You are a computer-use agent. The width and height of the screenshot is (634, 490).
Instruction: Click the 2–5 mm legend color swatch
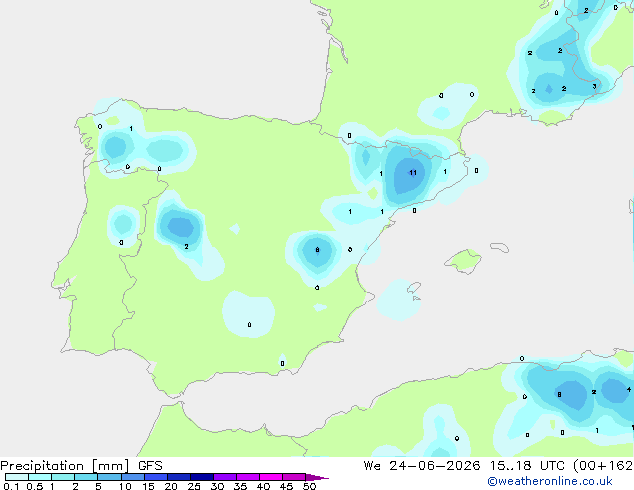86,477
